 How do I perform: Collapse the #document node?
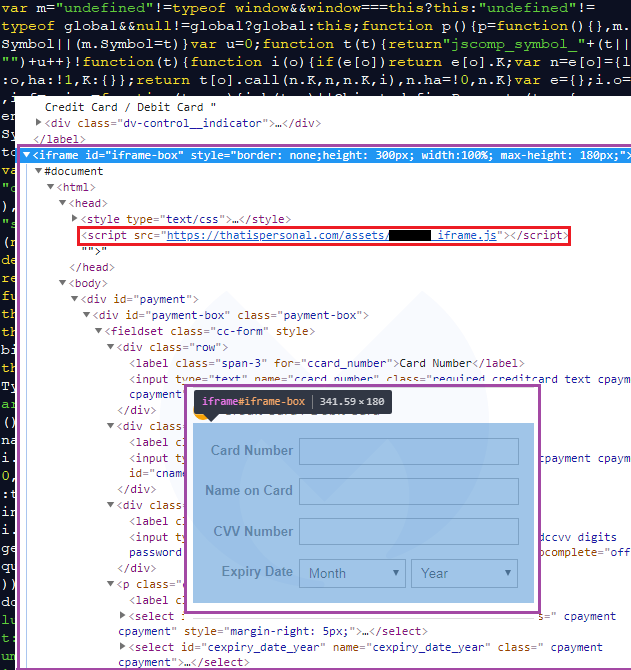coord(39,171)
